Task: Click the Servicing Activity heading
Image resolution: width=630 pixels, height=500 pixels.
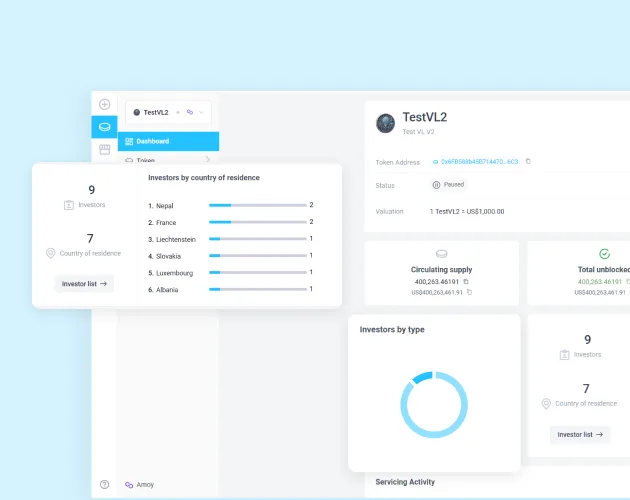Action: [405, 482]
